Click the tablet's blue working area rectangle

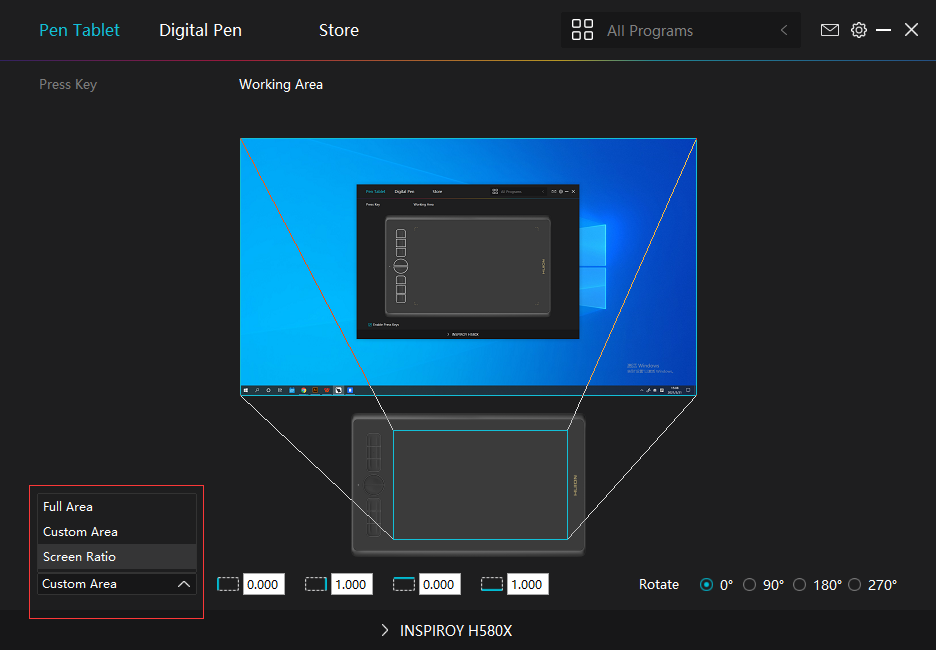480,485
